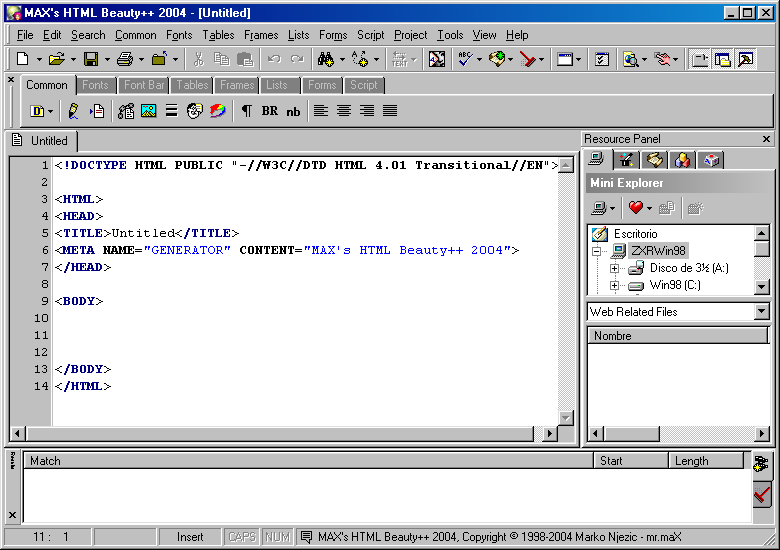Click the Save floppy disk icon

click(91, 59)
